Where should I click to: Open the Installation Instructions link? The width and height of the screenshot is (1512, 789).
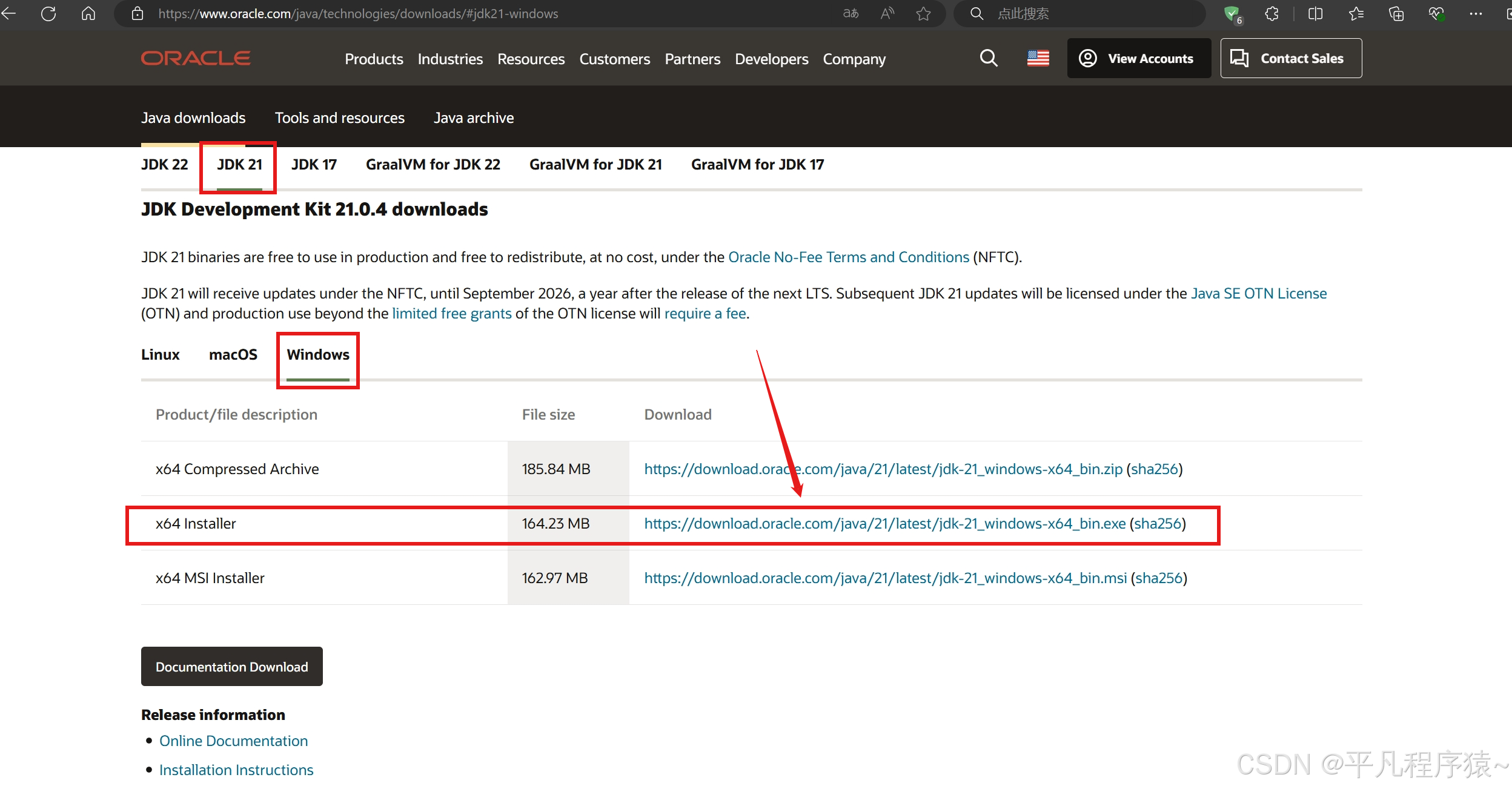coord(236,770)
